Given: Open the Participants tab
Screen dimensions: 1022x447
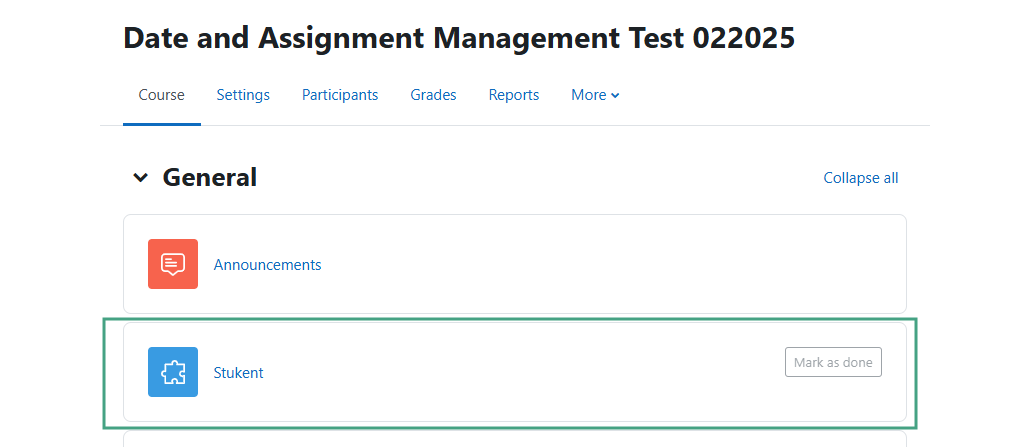Looking at the screenshot, I should click(x=340, y=95).
